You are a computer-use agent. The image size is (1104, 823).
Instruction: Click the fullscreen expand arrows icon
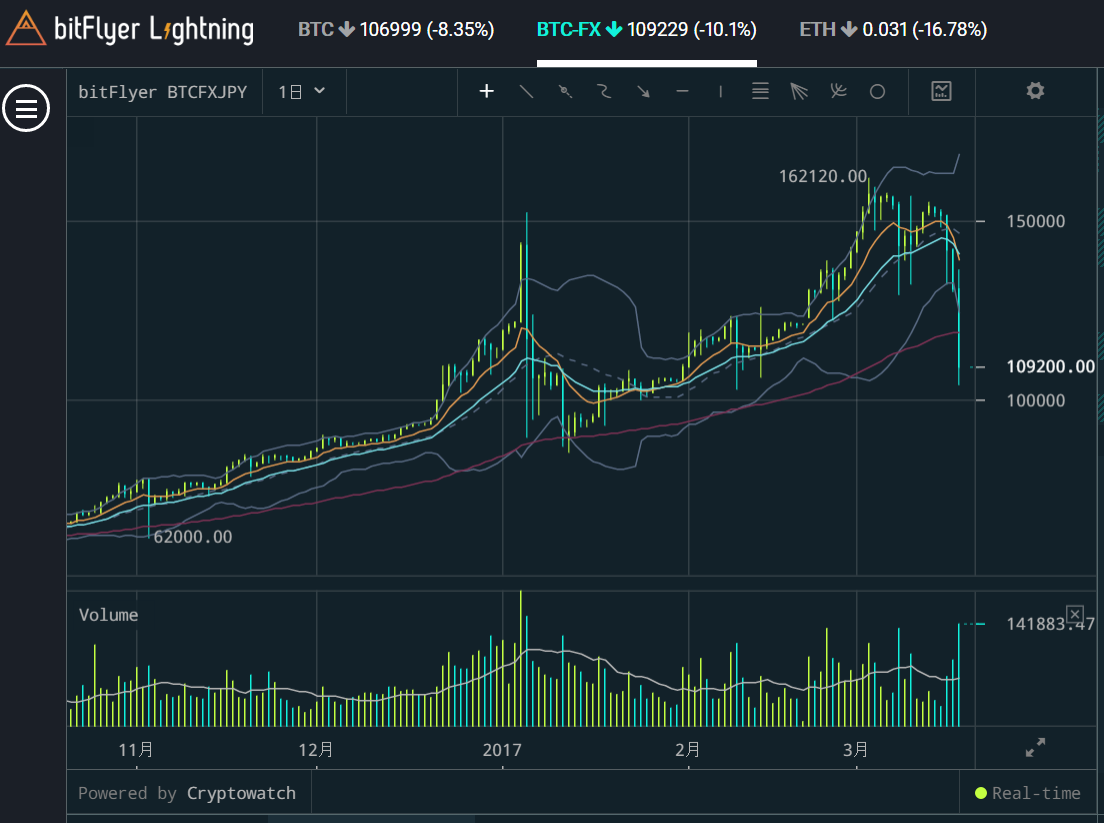point(1036,746)
